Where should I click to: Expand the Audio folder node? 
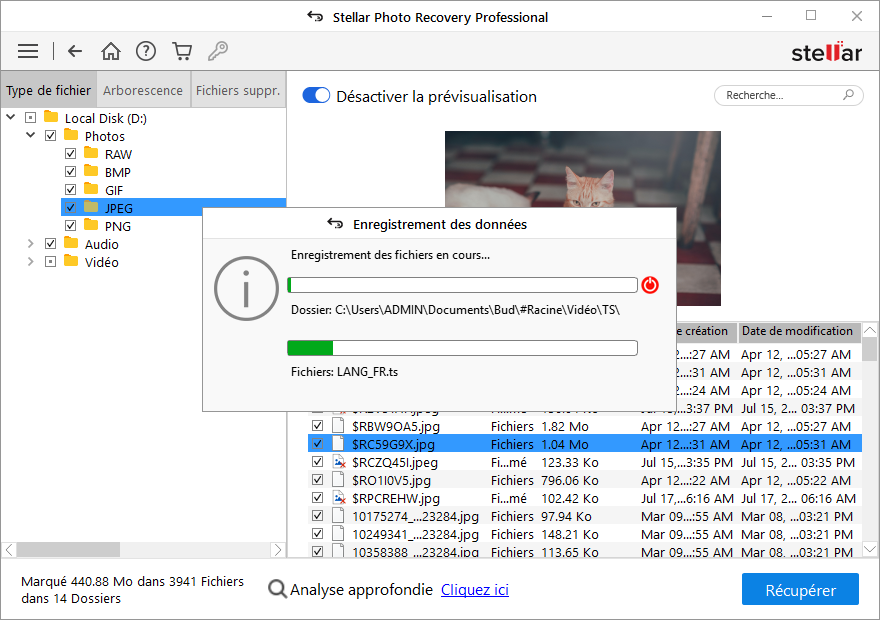[x=30, y=244]
